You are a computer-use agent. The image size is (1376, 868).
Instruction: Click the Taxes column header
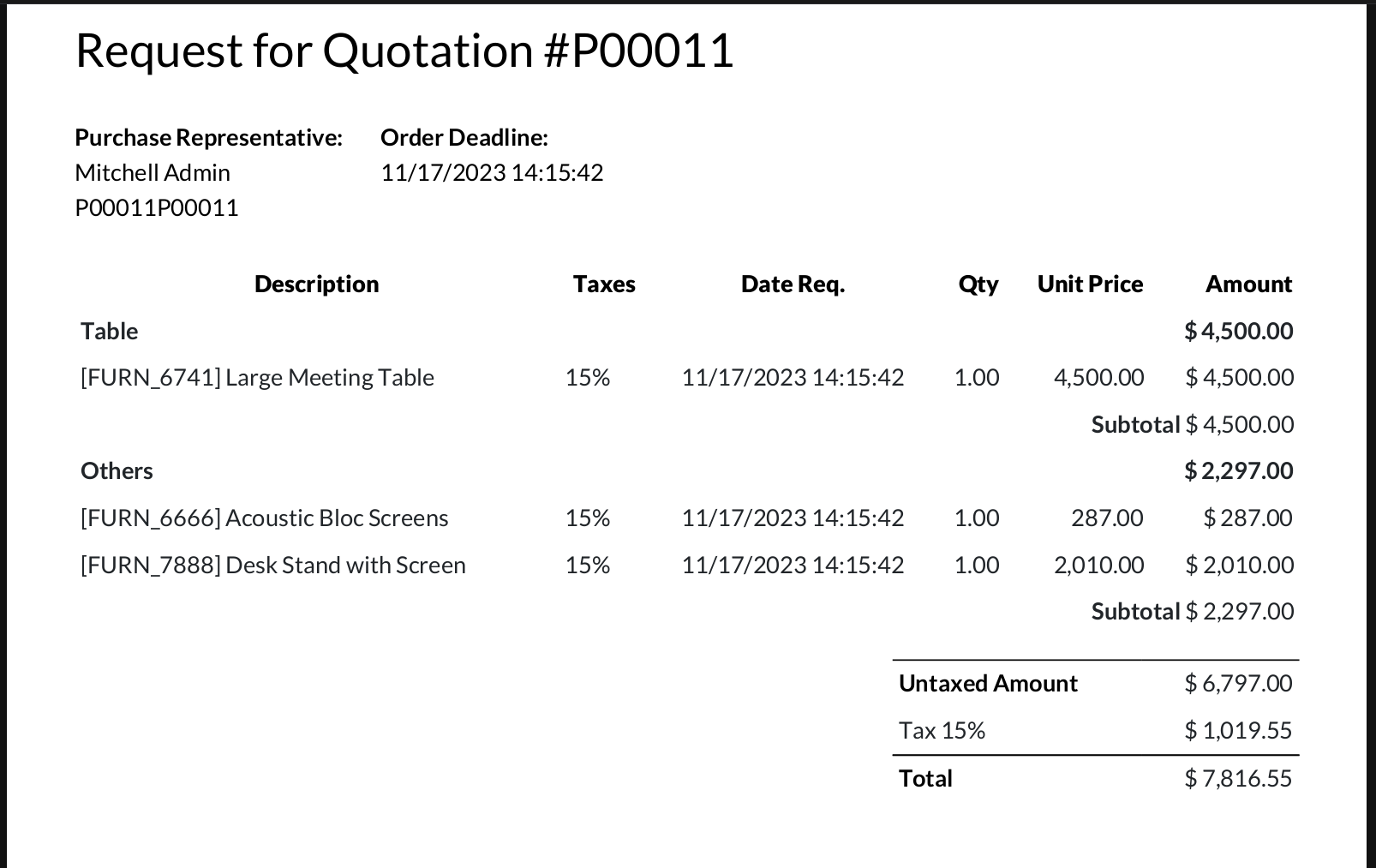604,284
